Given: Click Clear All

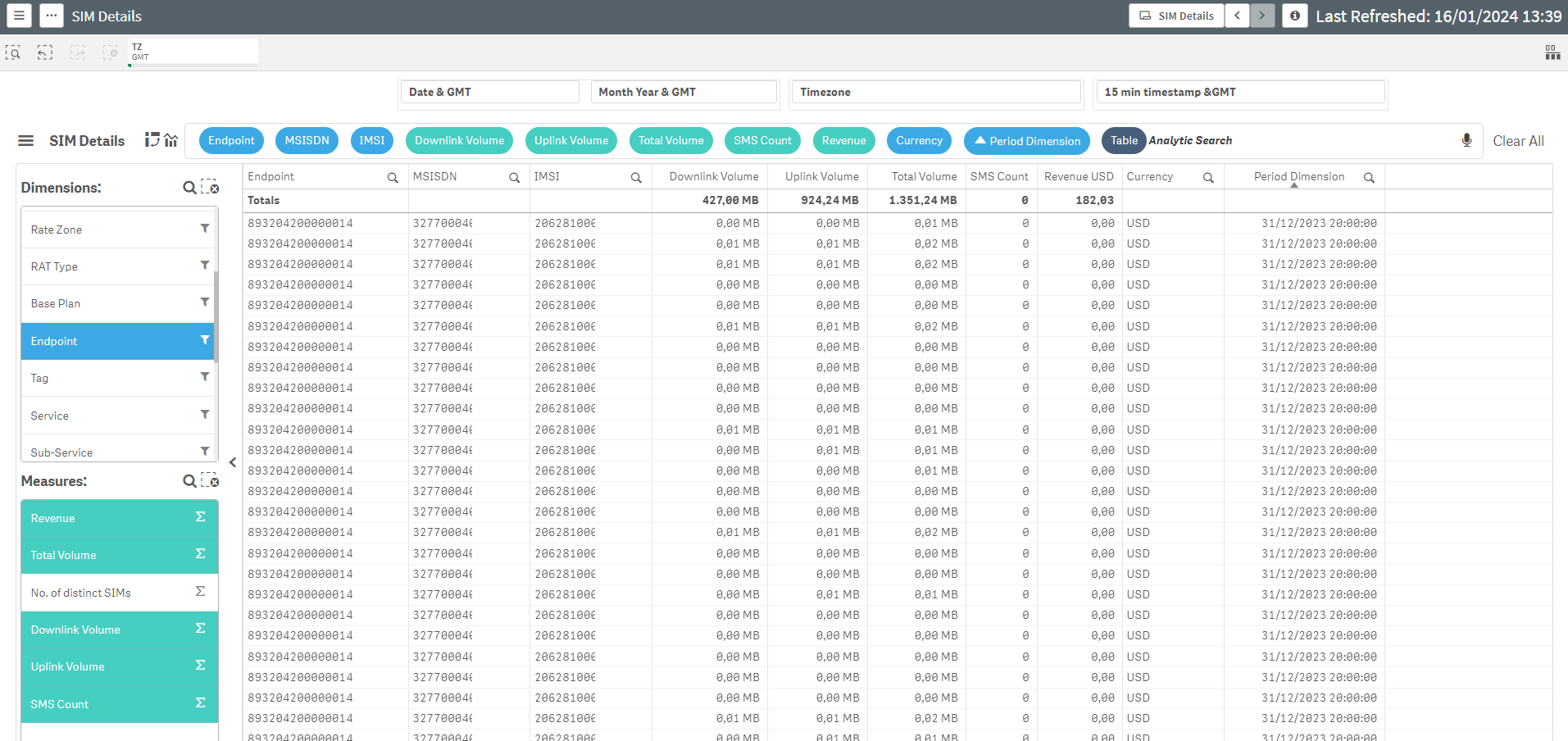Looking at the screenshot, I should pyautogui.click(x=1518, y=141).
